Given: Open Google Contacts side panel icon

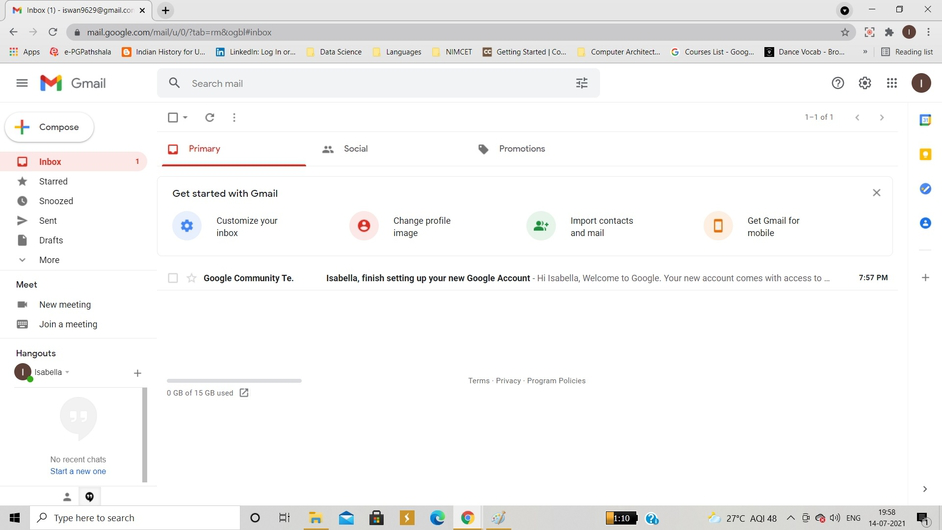Looking at the screenshot, I should pyautogui.click(x=925, y=223).
